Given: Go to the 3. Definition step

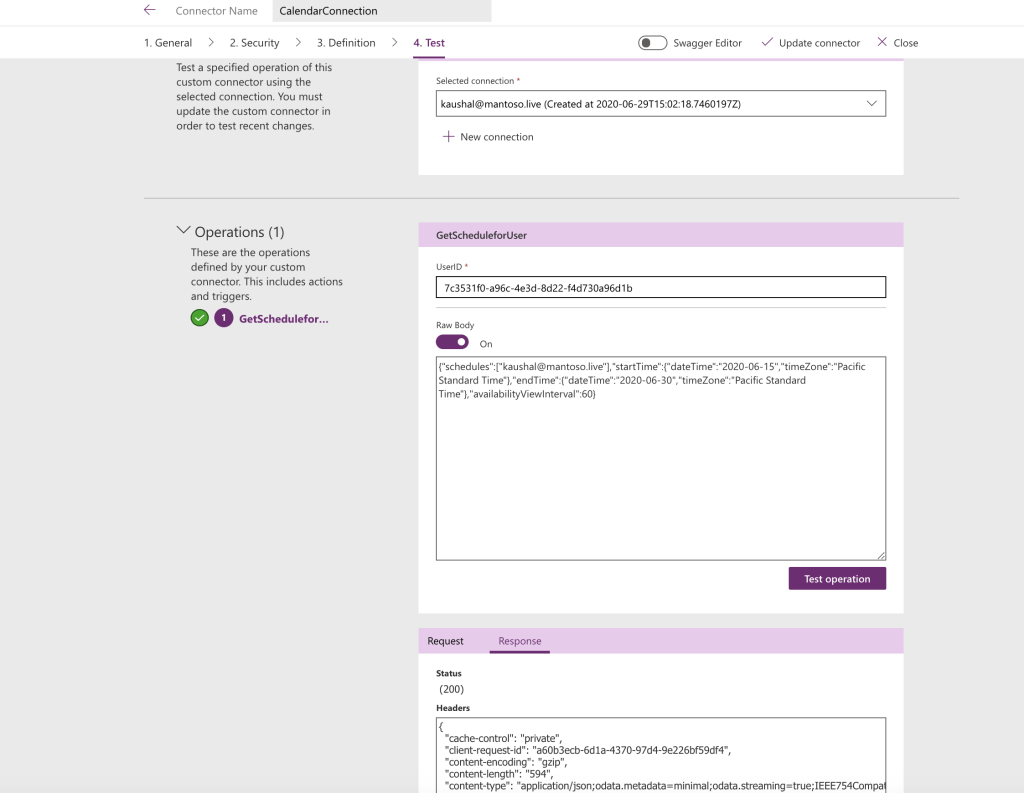Looking at the screenshot, I should pyautogui.click(x=346, y=43).
